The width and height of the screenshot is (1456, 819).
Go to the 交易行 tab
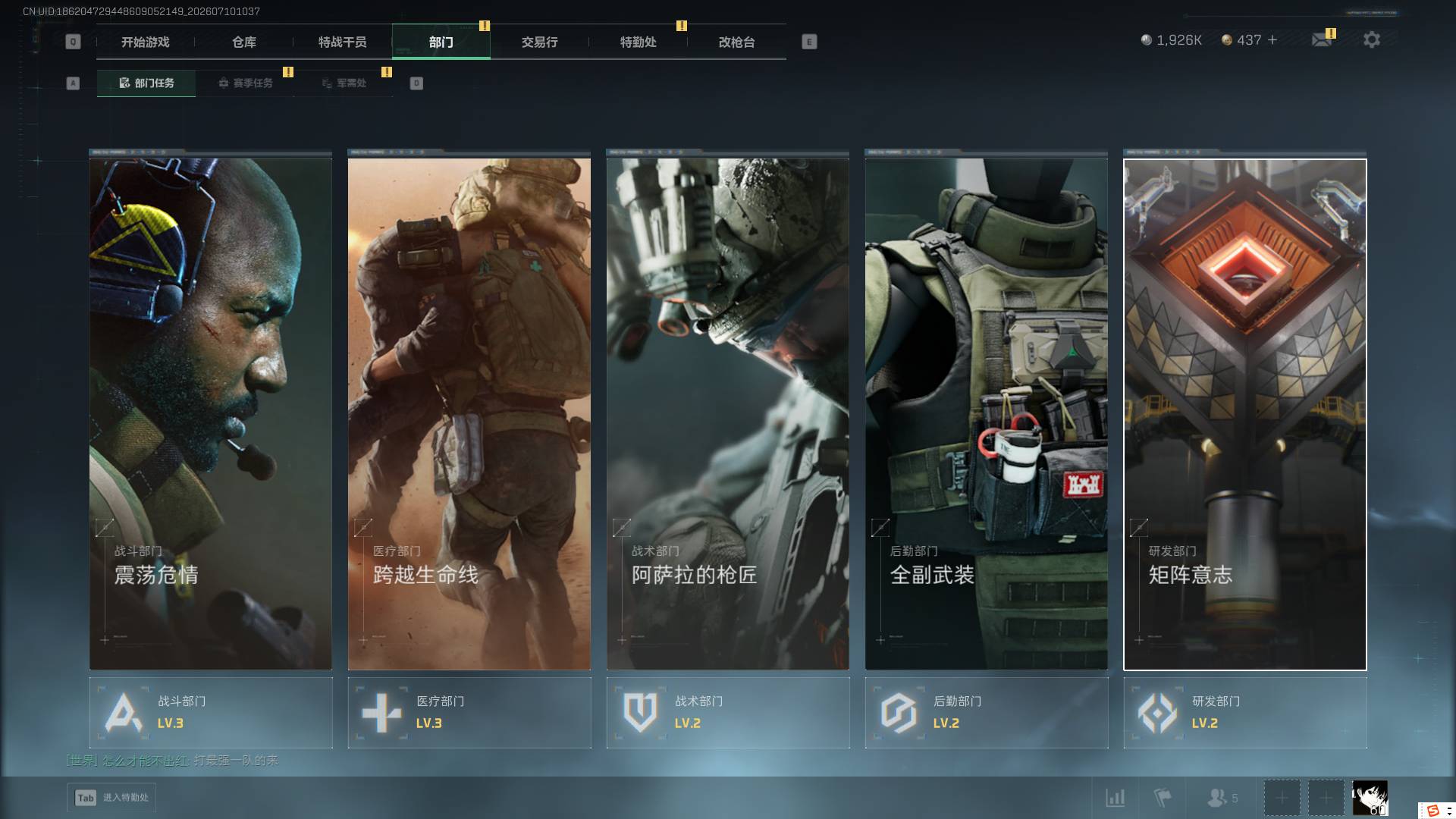[539, 42]
